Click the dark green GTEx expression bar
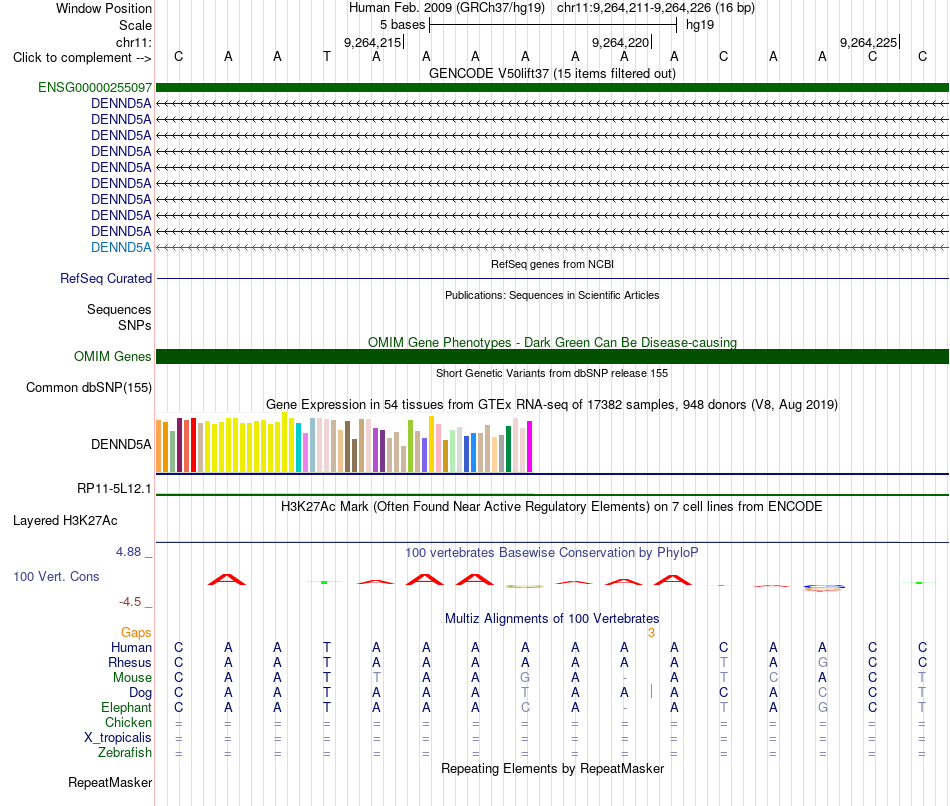 point(508,449)
